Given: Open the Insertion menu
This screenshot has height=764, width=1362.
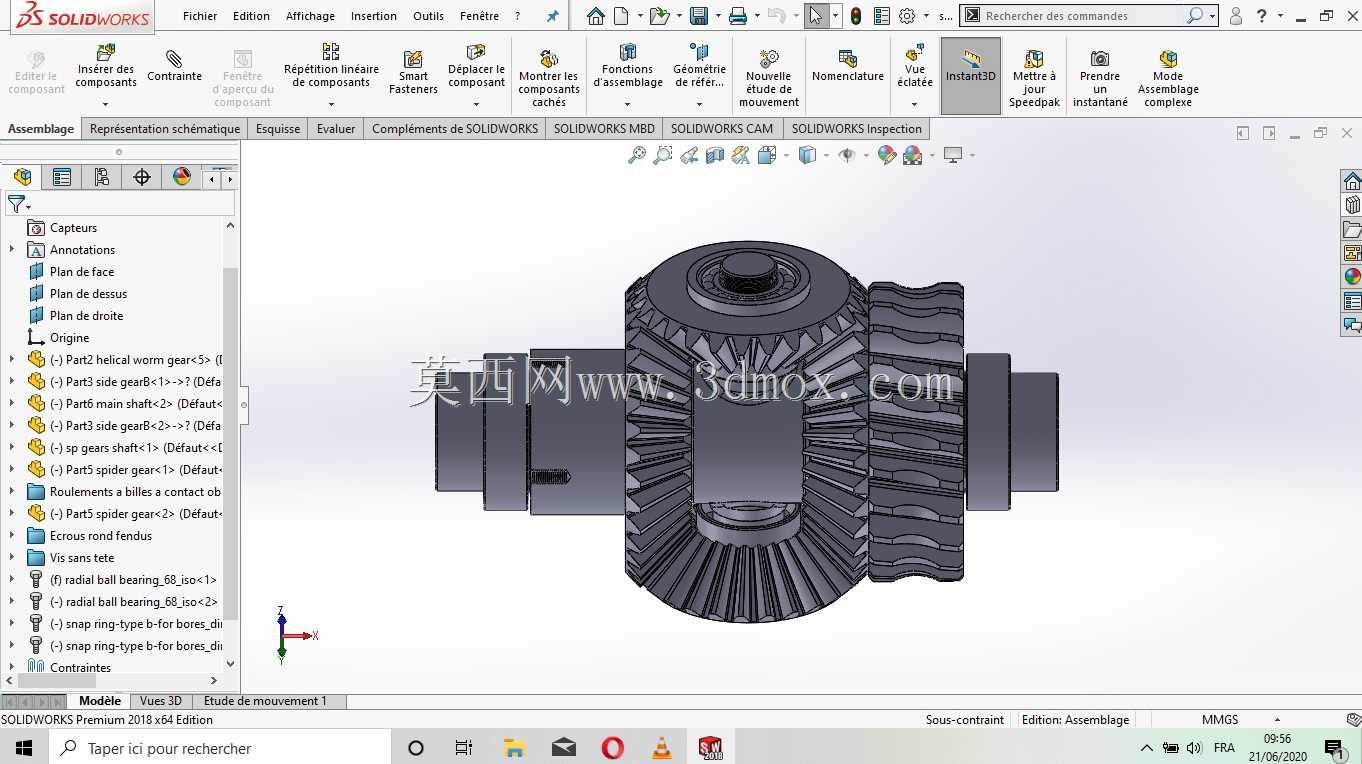Looking at the screenshot, I should [374, 16].
